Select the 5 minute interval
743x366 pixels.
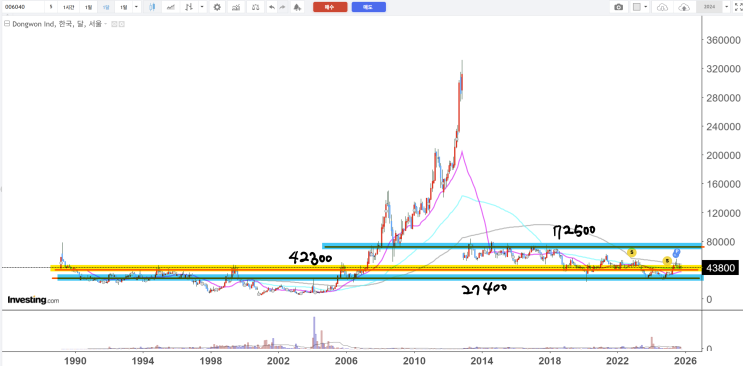51,7
